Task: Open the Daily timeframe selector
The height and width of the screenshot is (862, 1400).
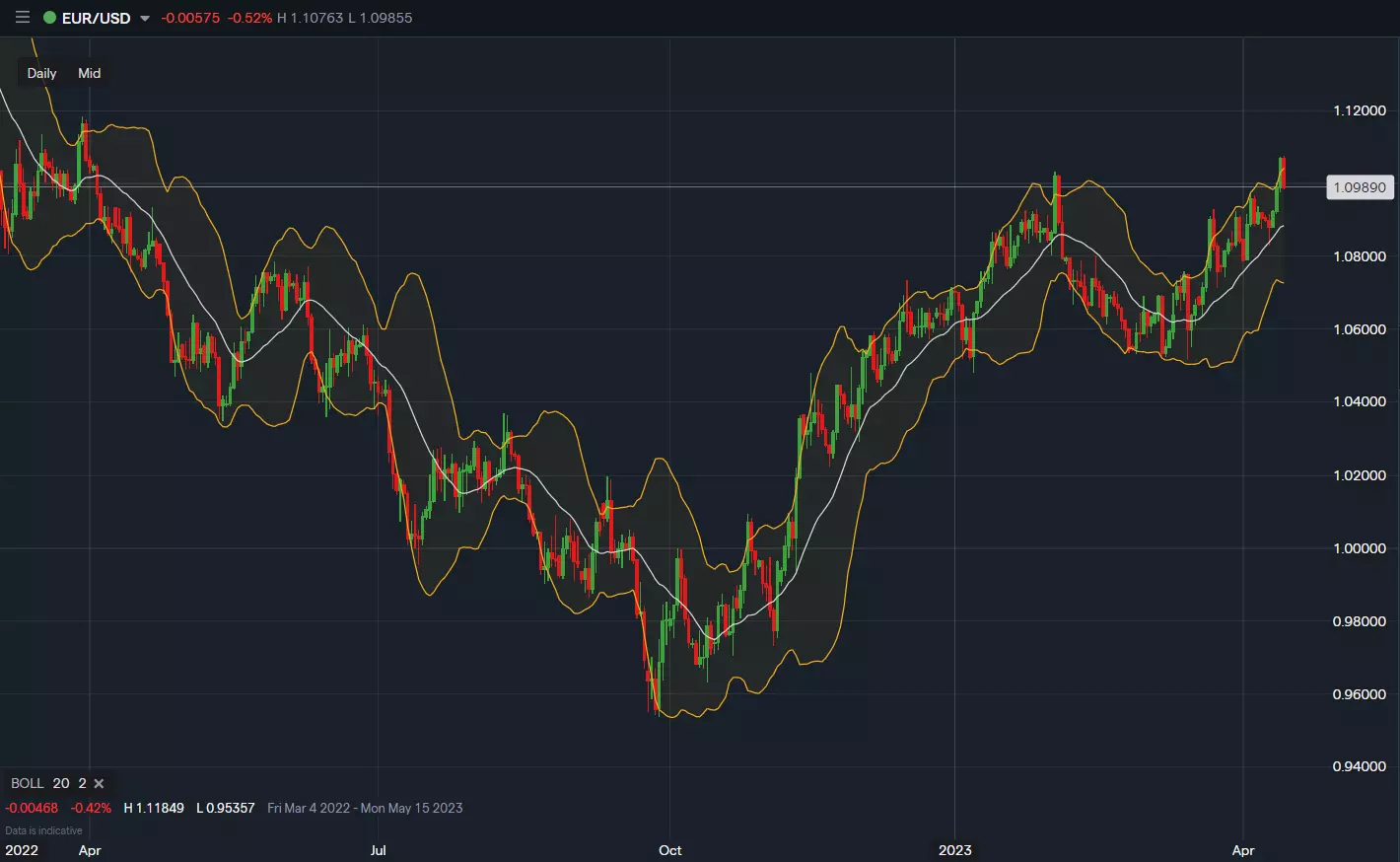Action: pyautogui.click(x=41, y=73)
